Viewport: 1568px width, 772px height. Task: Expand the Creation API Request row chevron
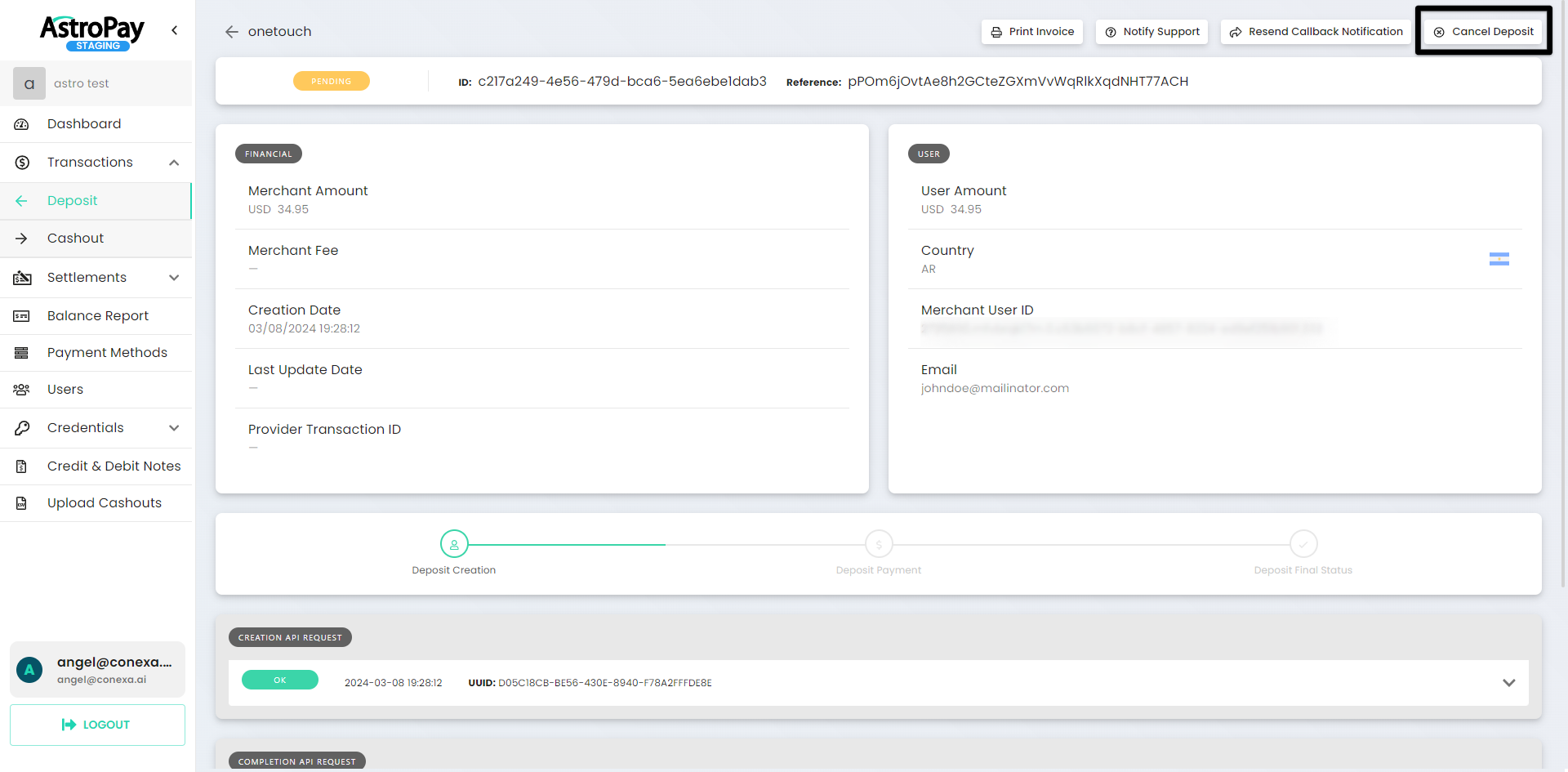coord(1509,683)
